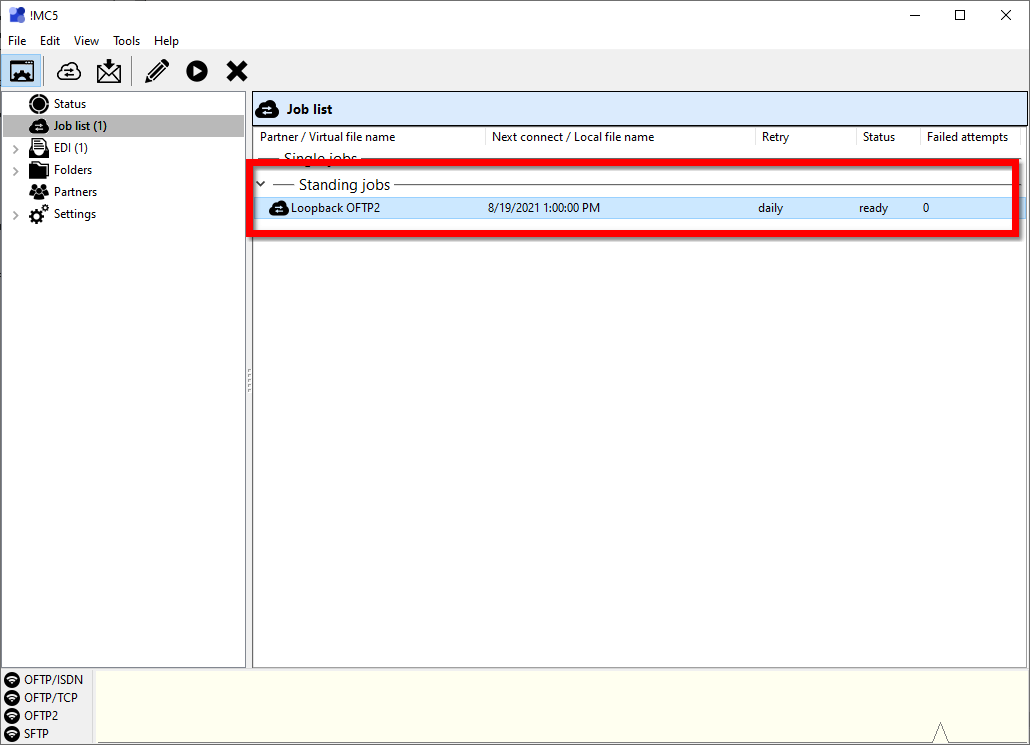1030x745 pixels.
Task: Click the activity graph spike at bottom
Action: (940, 732)
